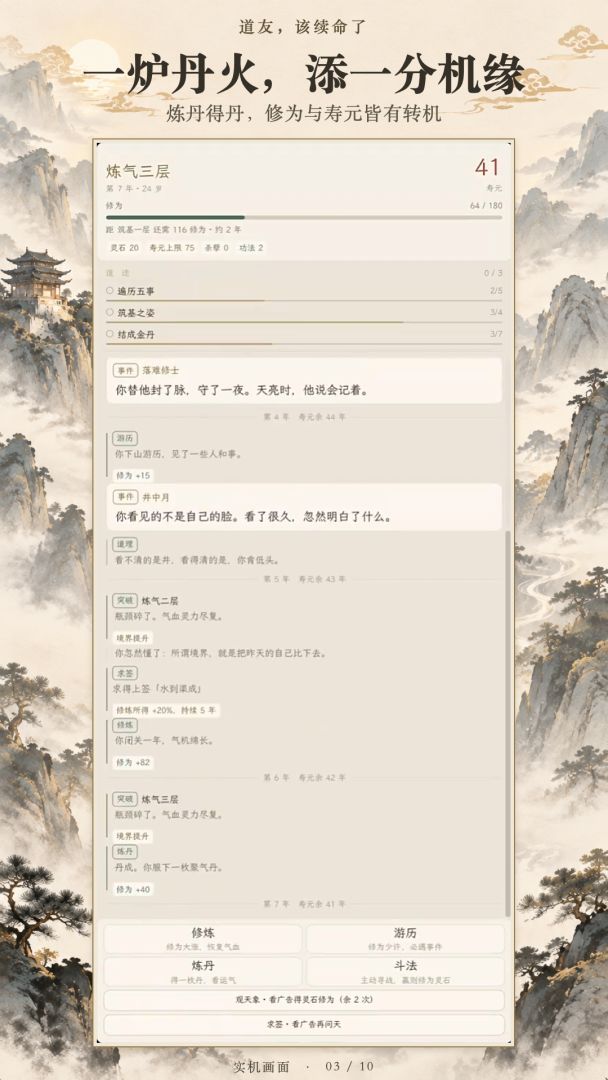Click the 道理 log tag
608x1080 pixels.
[125, 544]
